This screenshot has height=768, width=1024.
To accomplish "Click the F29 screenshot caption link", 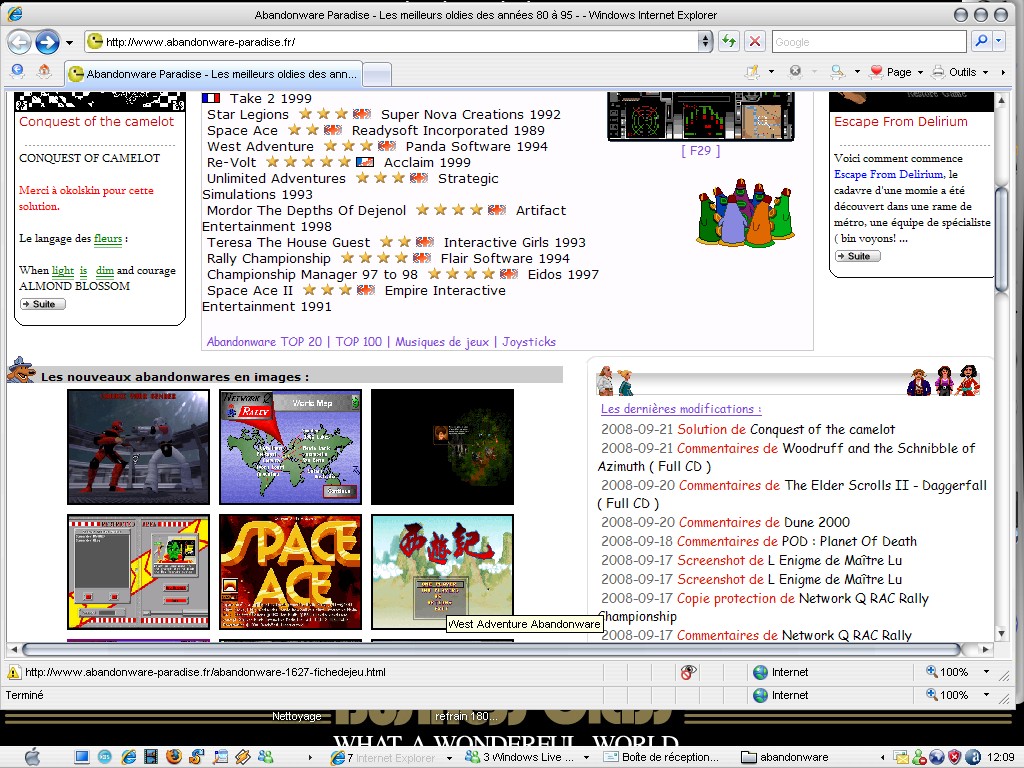I will click(x=700, y=151).
